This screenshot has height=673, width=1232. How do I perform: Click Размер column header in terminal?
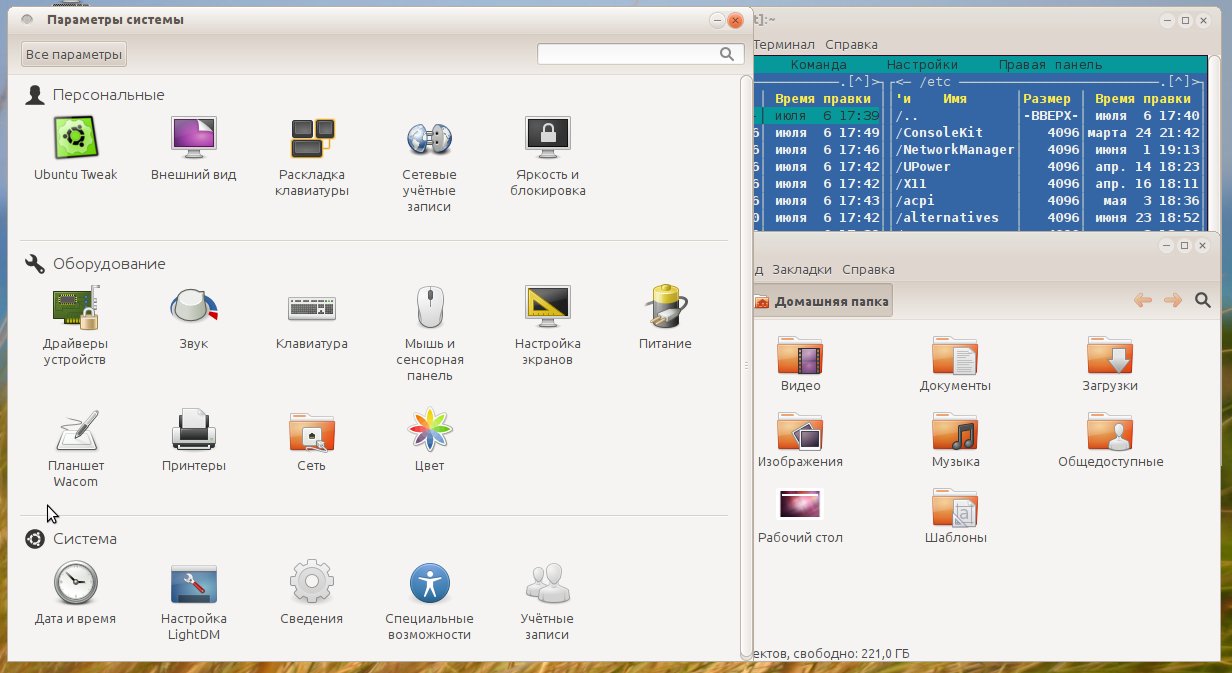1047,99
